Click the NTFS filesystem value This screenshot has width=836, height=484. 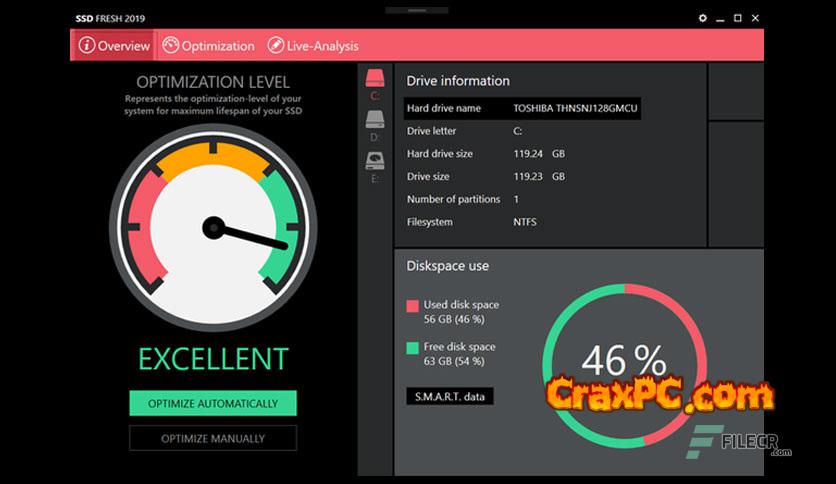tap(525, 222)
